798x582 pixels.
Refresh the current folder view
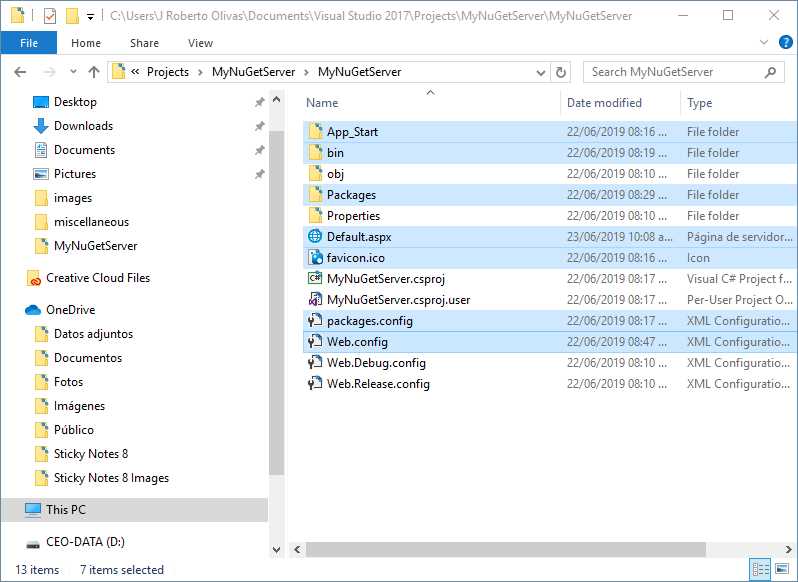tap(560, 72)
